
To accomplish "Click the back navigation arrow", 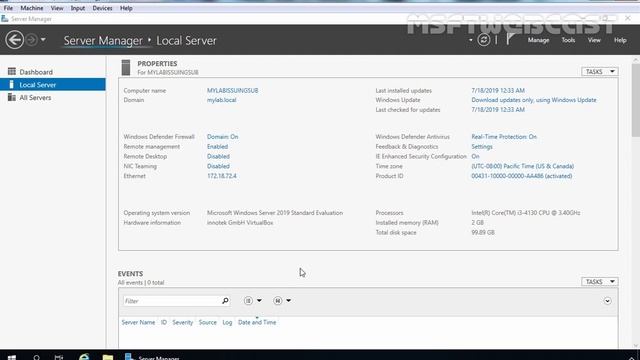I will 15,40.
